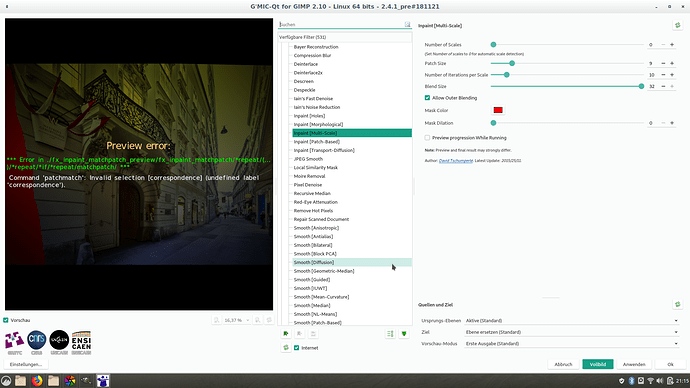The height and width of the screenshot is (388, 690).
Task: Open the volume tray icon
Action: point(660,381)
